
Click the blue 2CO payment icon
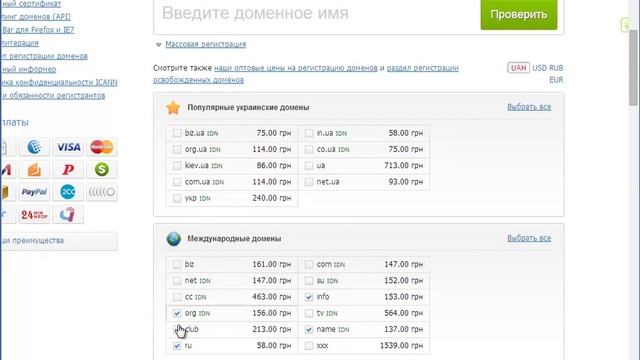[x=68, y=192]
